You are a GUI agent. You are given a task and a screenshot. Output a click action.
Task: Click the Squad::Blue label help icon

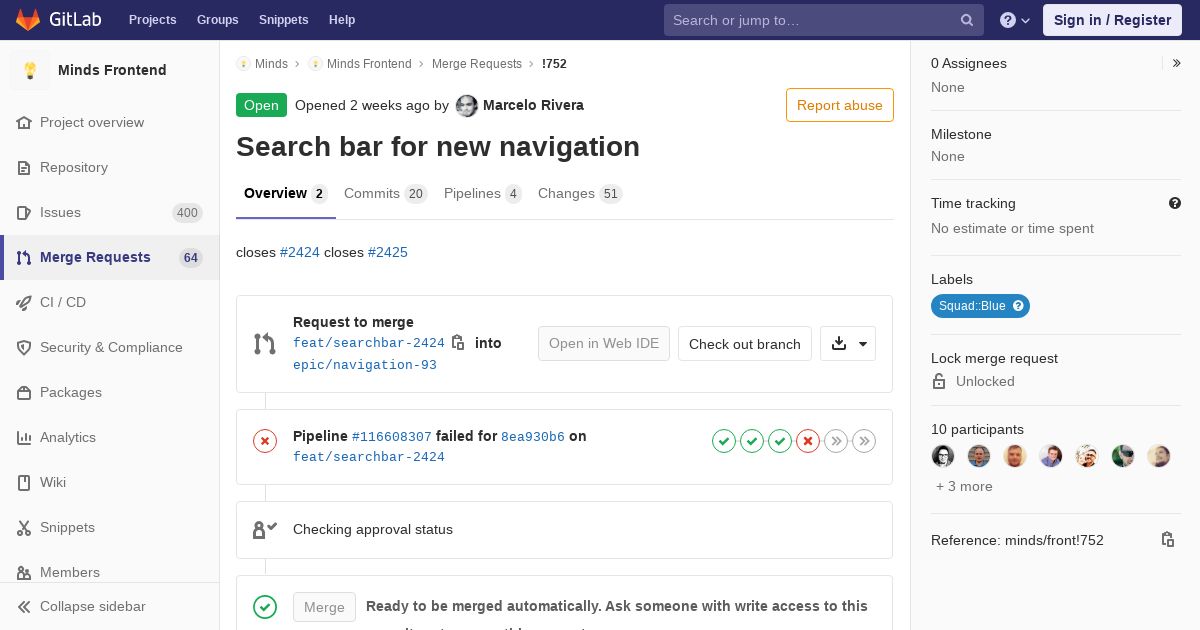(x=1018, y=306)
